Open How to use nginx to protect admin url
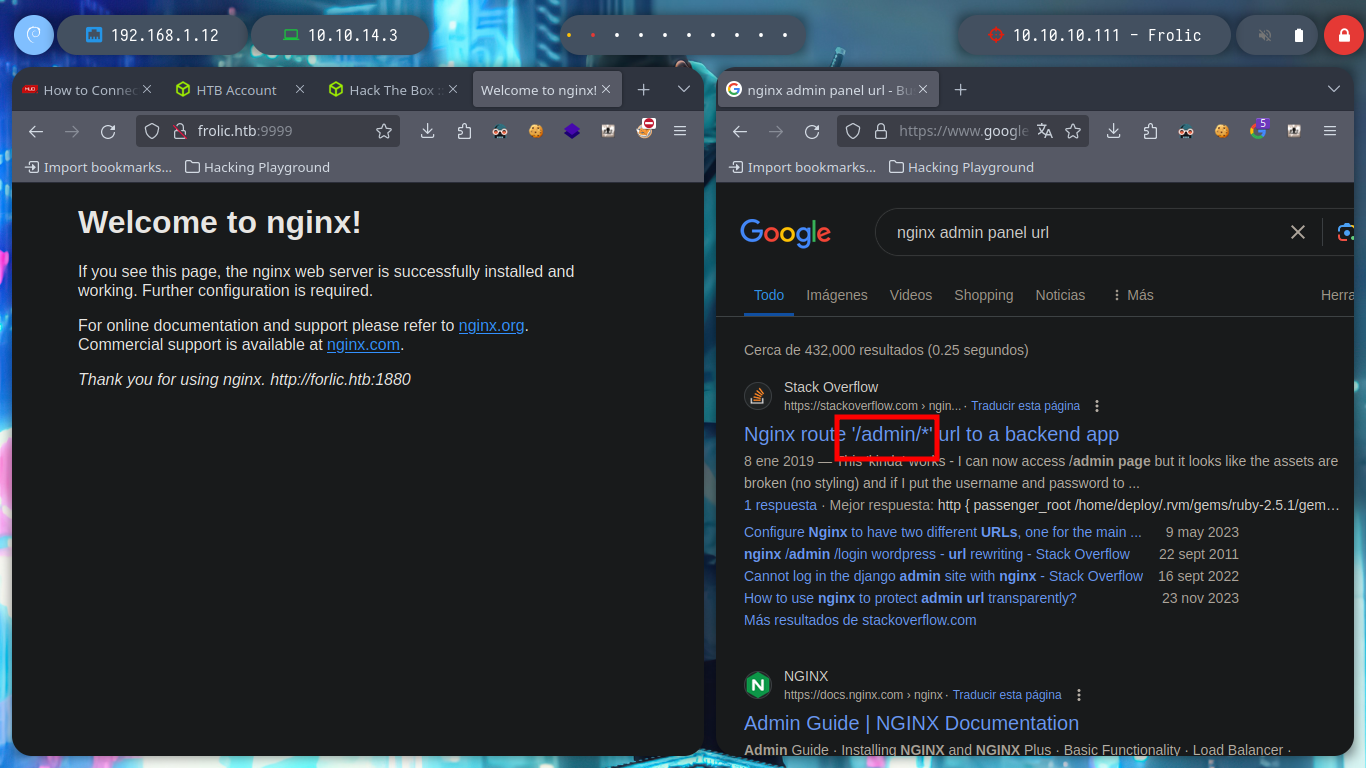Viewport: 1366px width, 768px height. coord(910,598)
